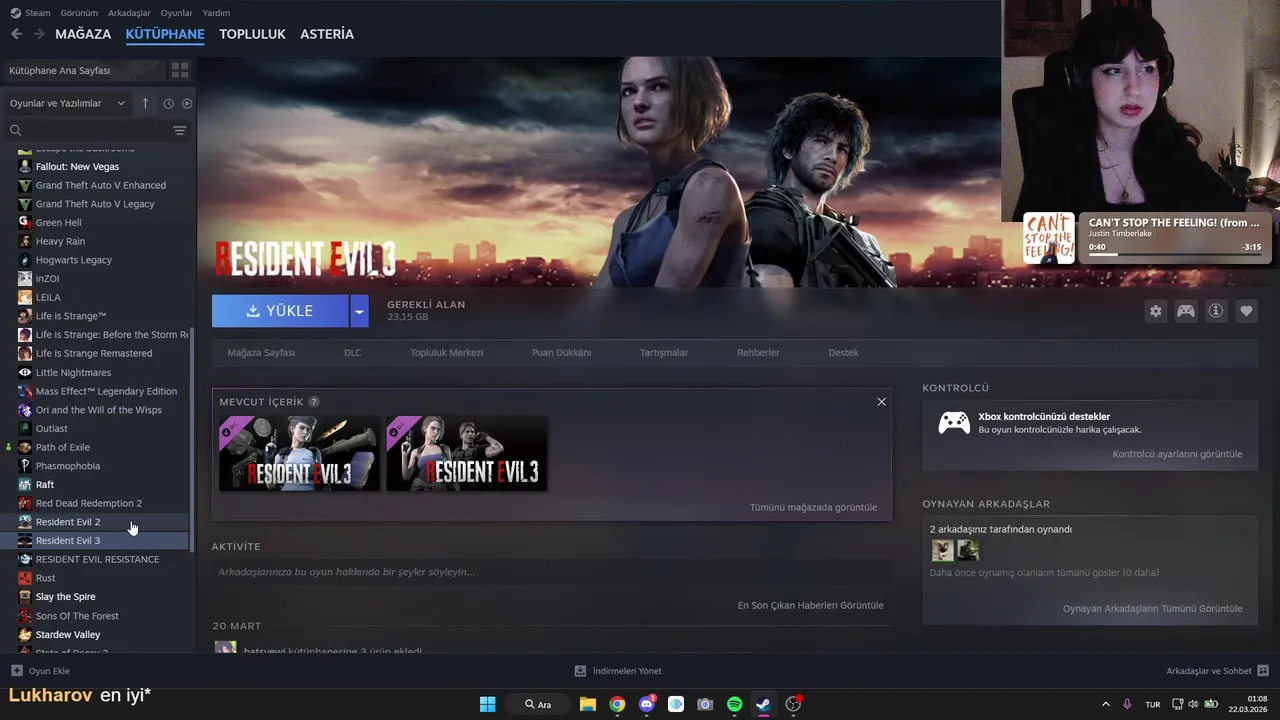Screen dimensions: 1280x720
Task: Select Red Dead Redemption 2 in library
Action: [x=88, y=503]
